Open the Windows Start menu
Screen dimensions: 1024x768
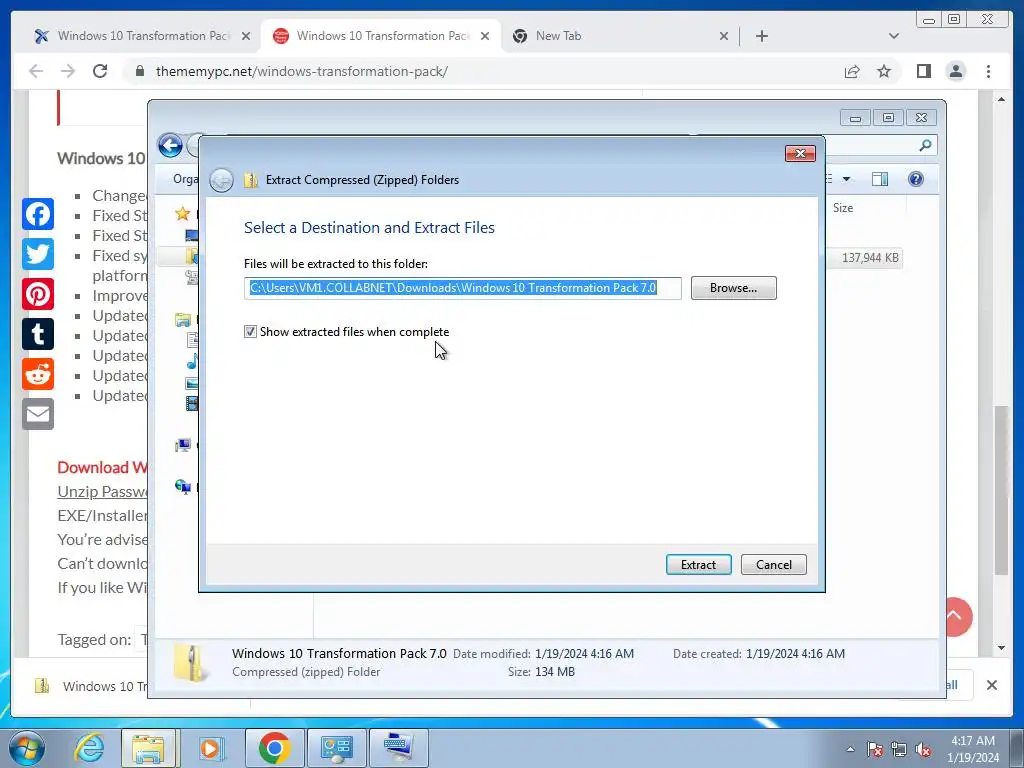(25, 748)
